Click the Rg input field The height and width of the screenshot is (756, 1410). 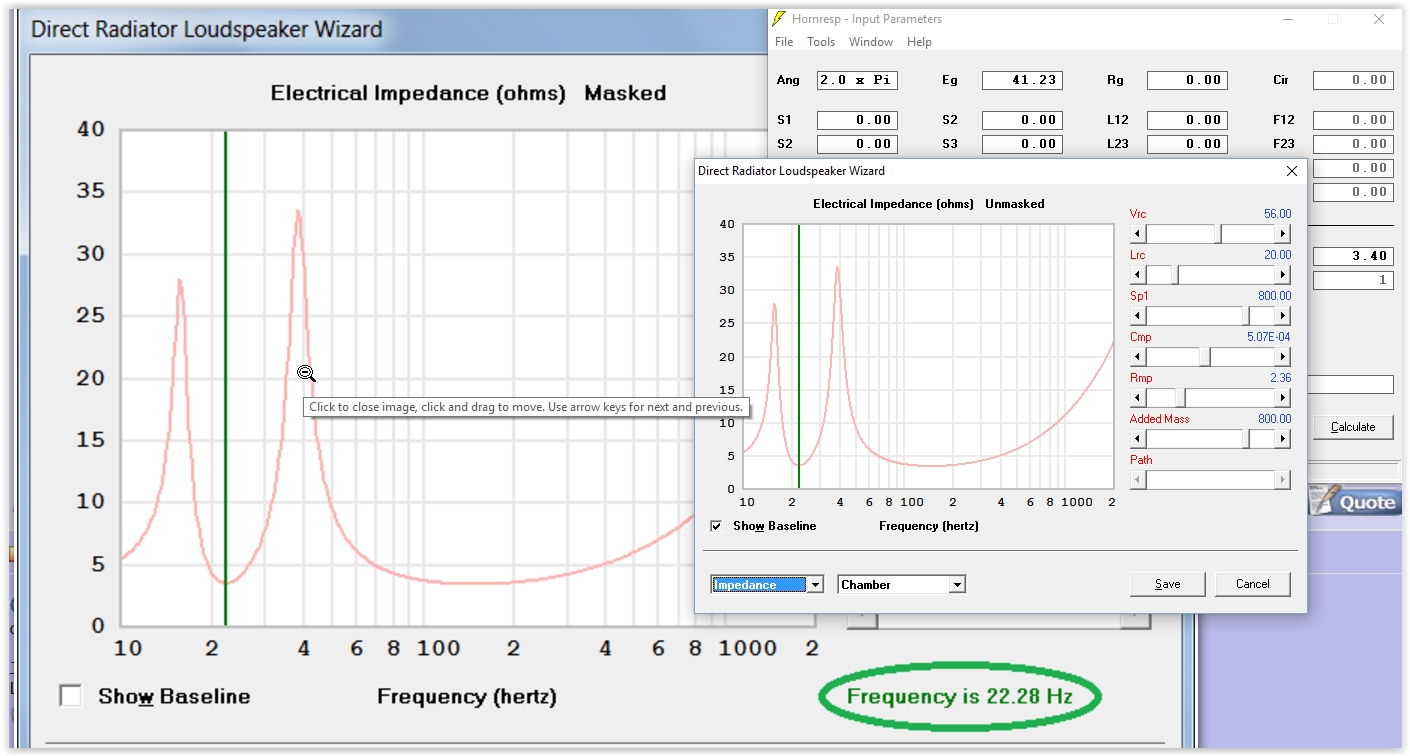point(1187,80)
